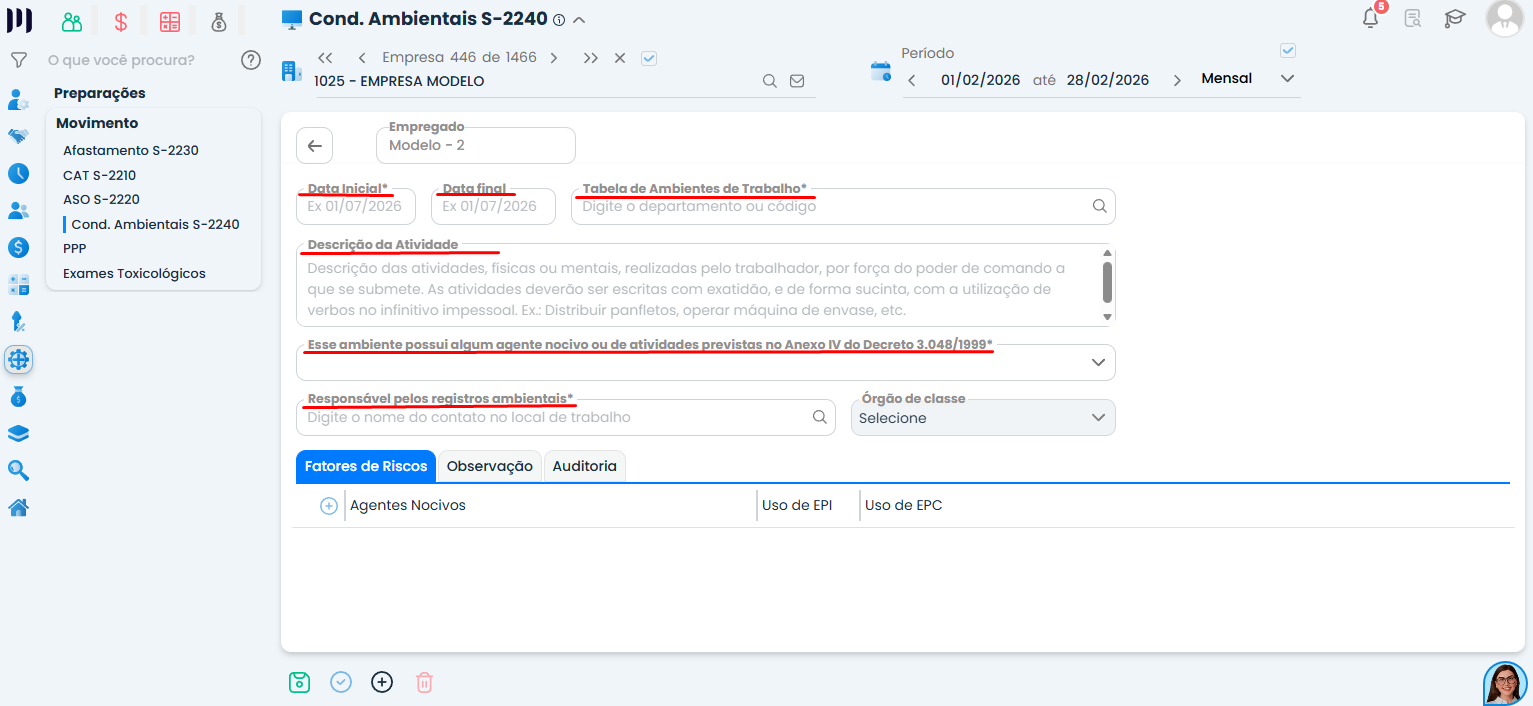The height and width of the screenshot is (706, 1533).
Task: Open the virtual assistant avatar
Action: (x=1505, y=684)
